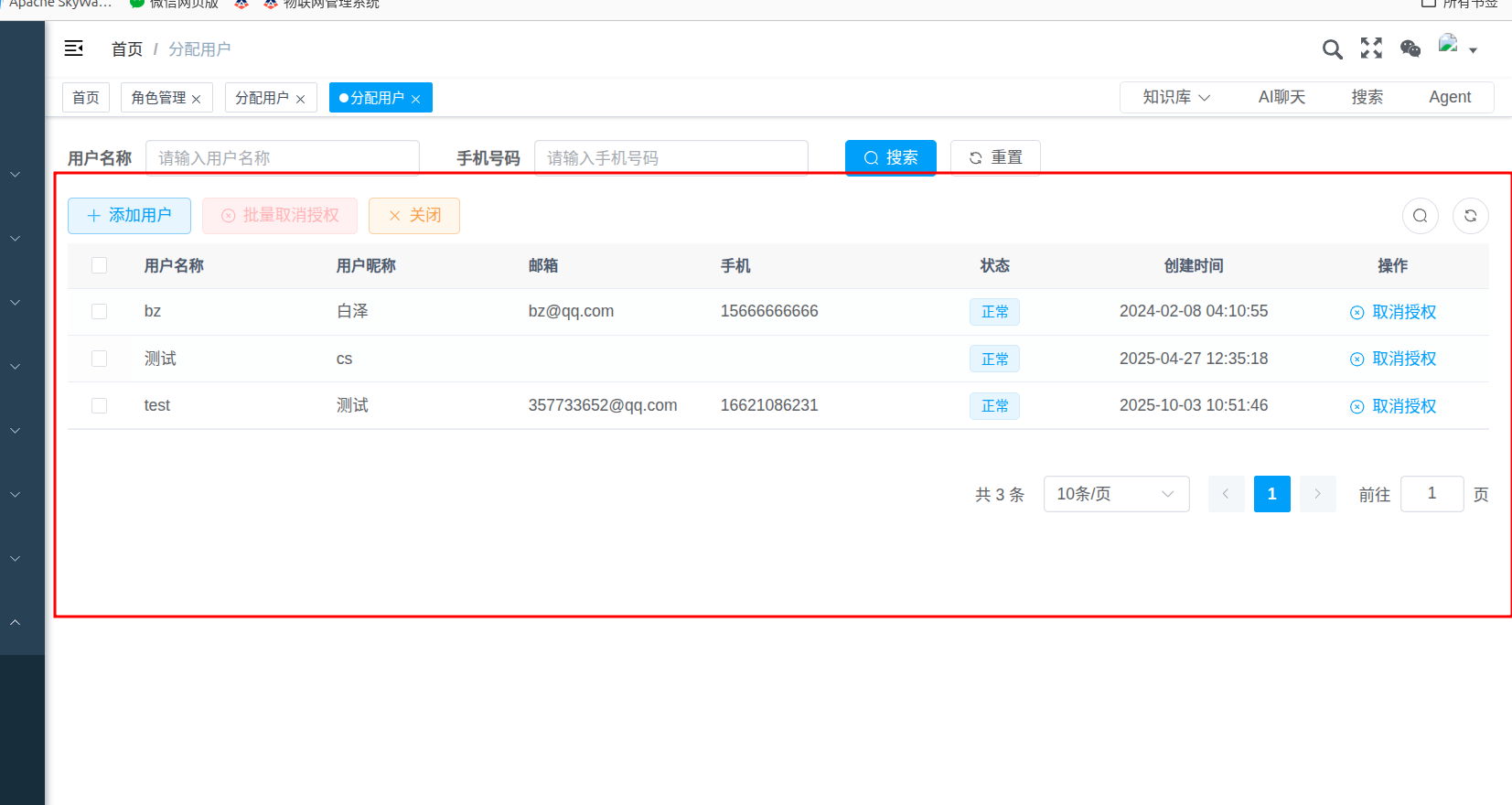Image resolution: width=1512 pixels, height=805 pixels.
Task: Click the round refresh table icon
Action: 1470,216
